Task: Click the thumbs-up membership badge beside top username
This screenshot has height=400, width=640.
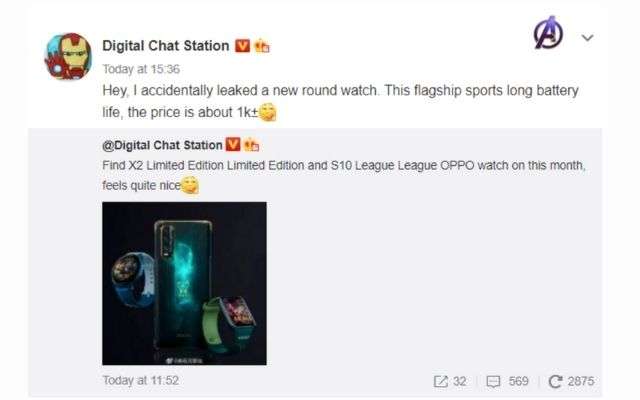Action: pyautogui.click(x=262, y=46)
